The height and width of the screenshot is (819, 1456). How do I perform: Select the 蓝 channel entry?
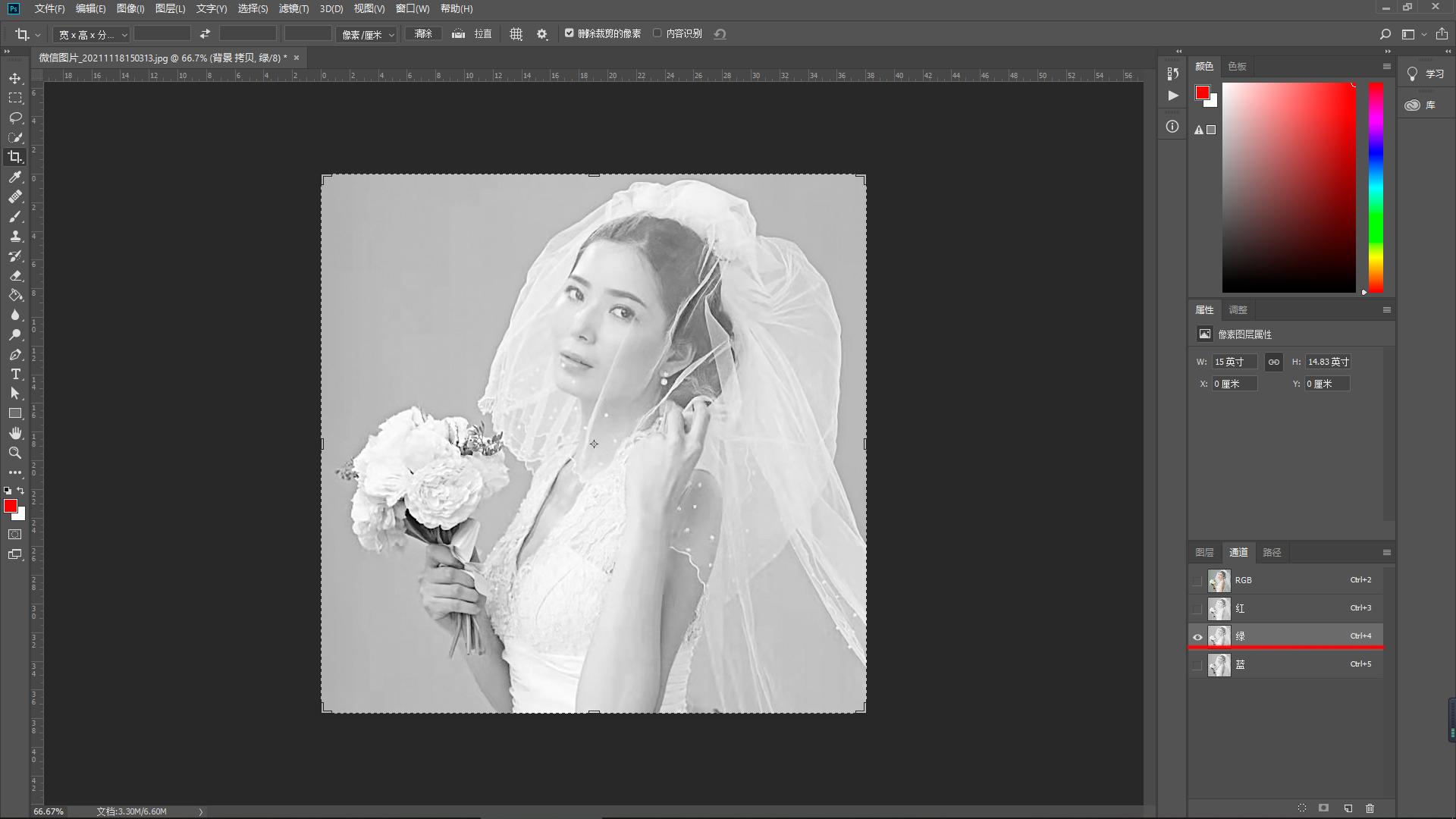click(x=1290, y=664)
